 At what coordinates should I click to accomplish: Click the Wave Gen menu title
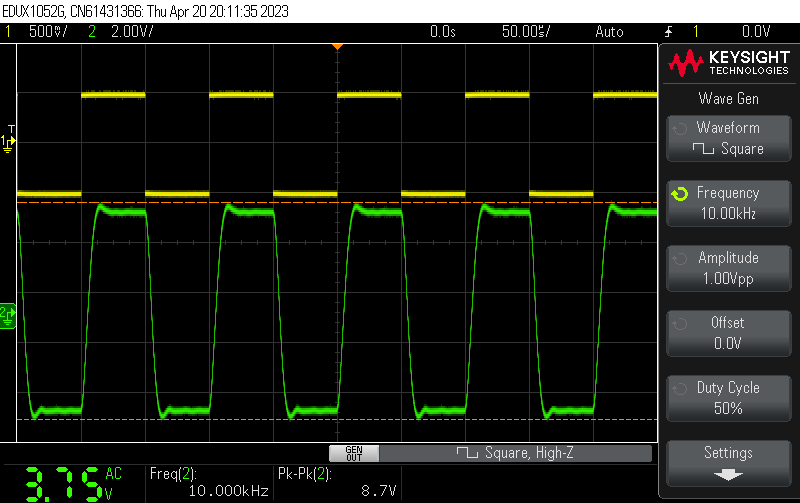[729, 98]
